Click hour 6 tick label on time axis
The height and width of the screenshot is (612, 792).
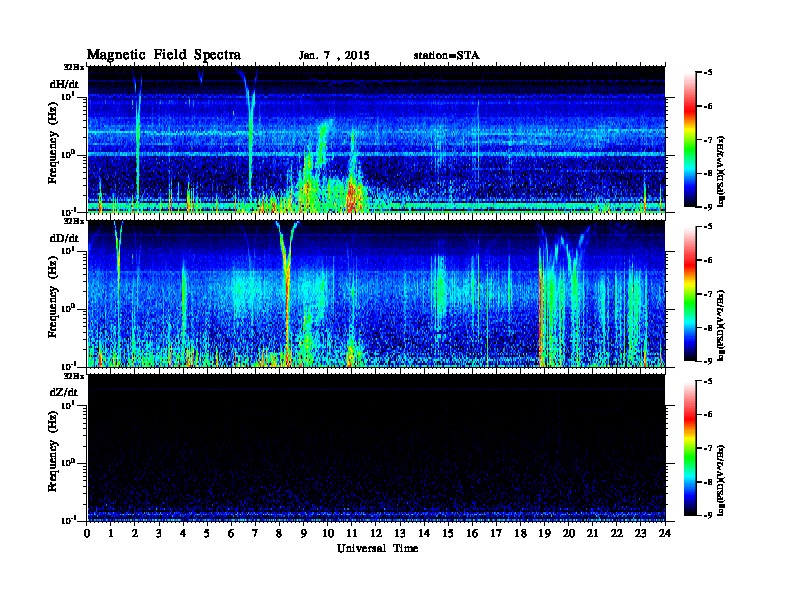(x=231, y=533)
